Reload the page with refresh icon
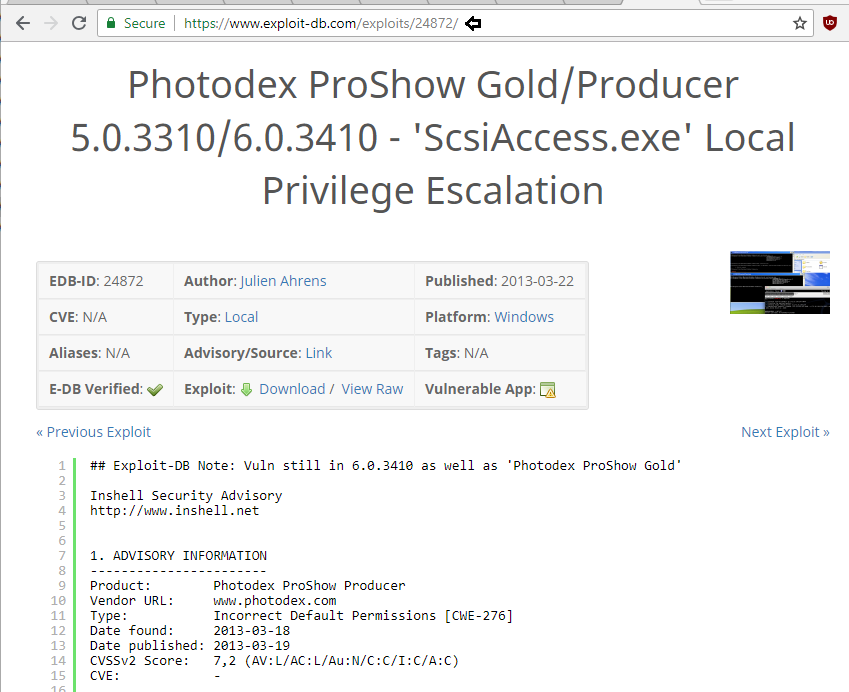 click(x=79, y=23)
